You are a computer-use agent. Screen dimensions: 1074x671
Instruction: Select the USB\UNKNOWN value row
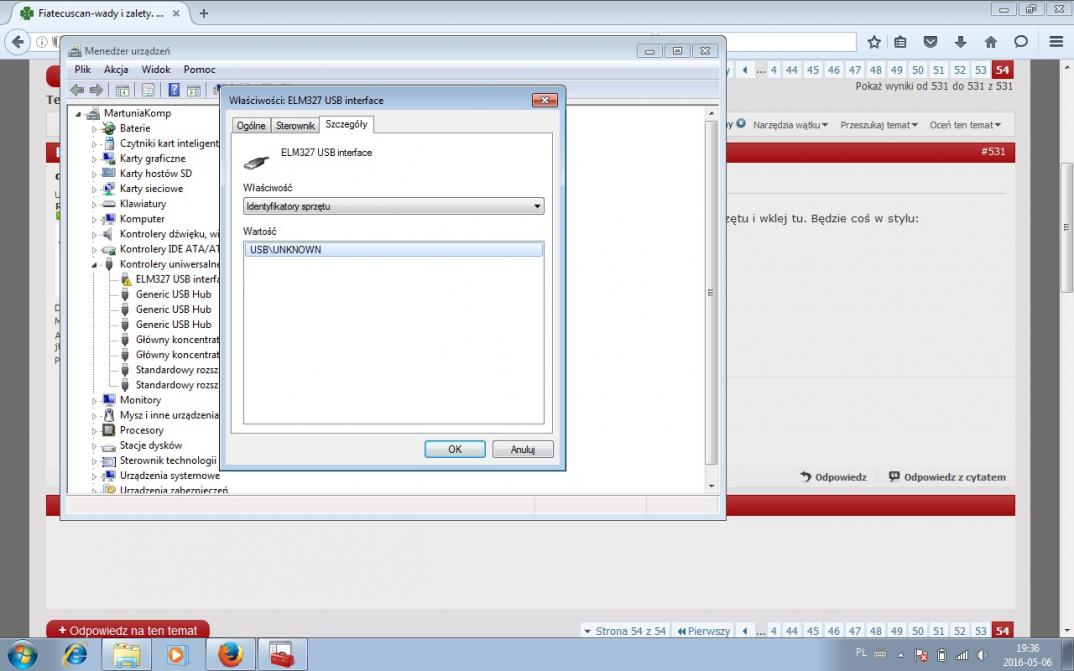[x=394, y=250]
